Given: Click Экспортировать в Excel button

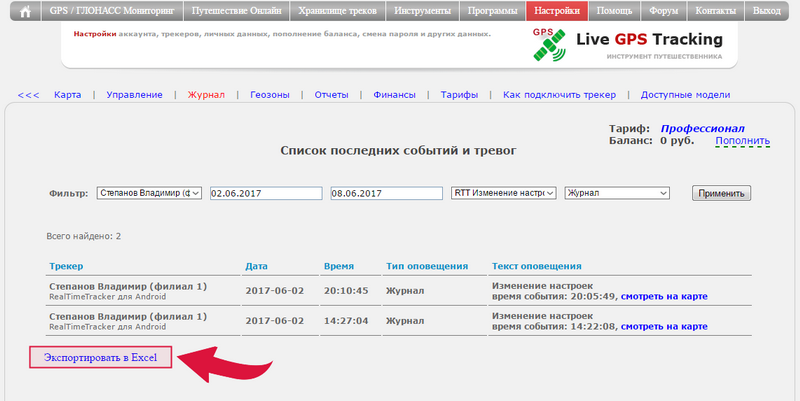Looking at the screenshot, I should click(x=100, y=357).
